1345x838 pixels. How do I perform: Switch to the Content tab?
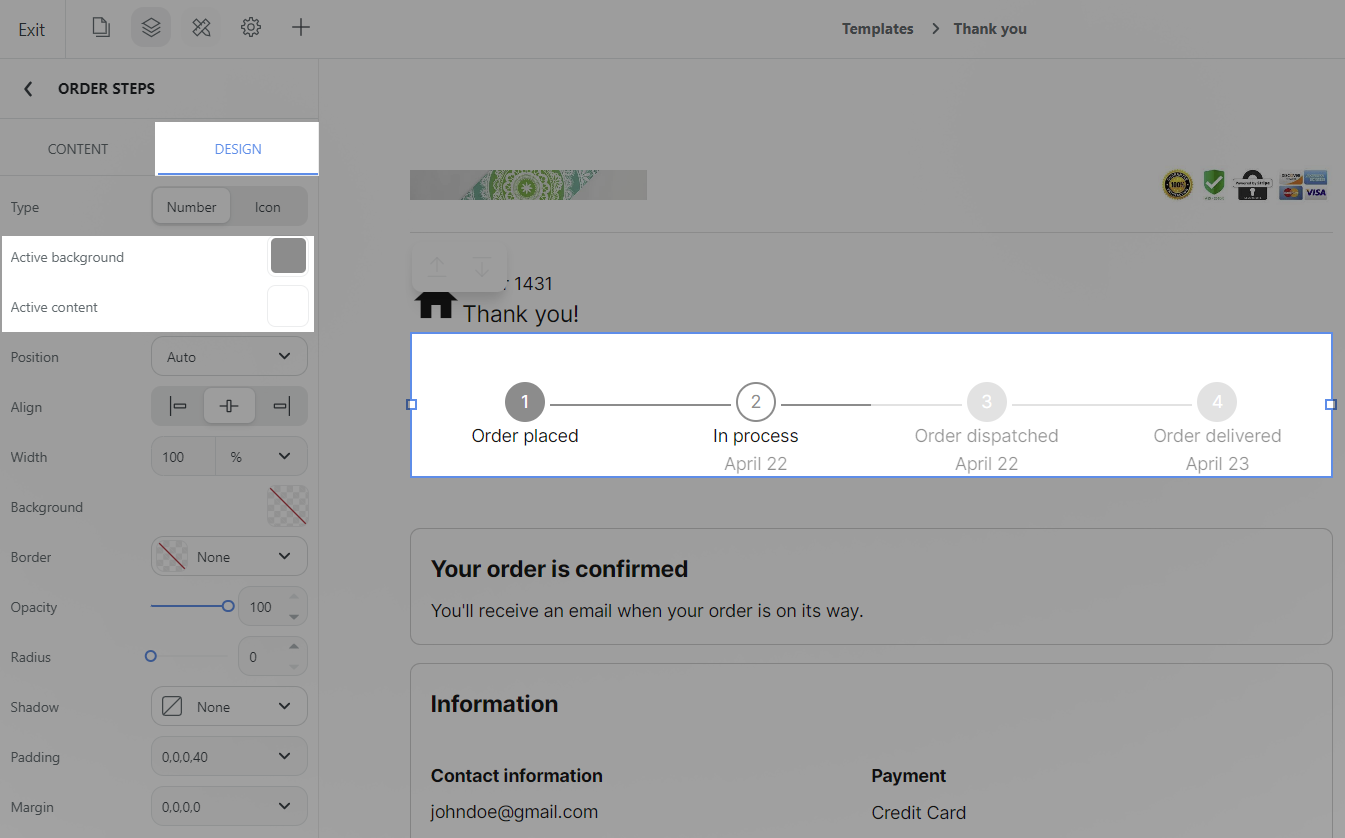[x=78, y=149]
